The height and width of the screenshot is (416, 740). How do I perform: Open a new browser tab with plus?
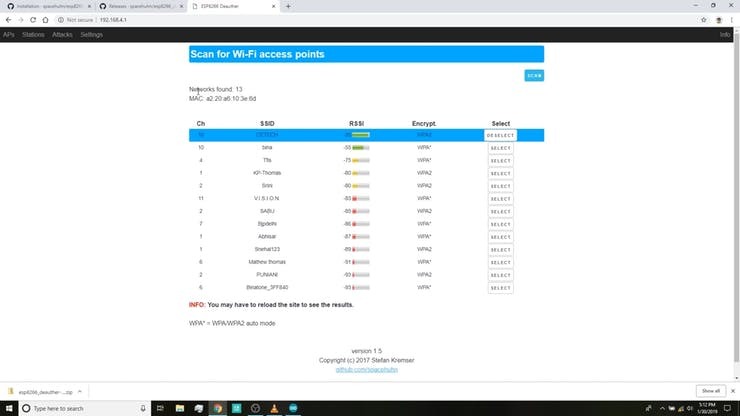point(288,6)
